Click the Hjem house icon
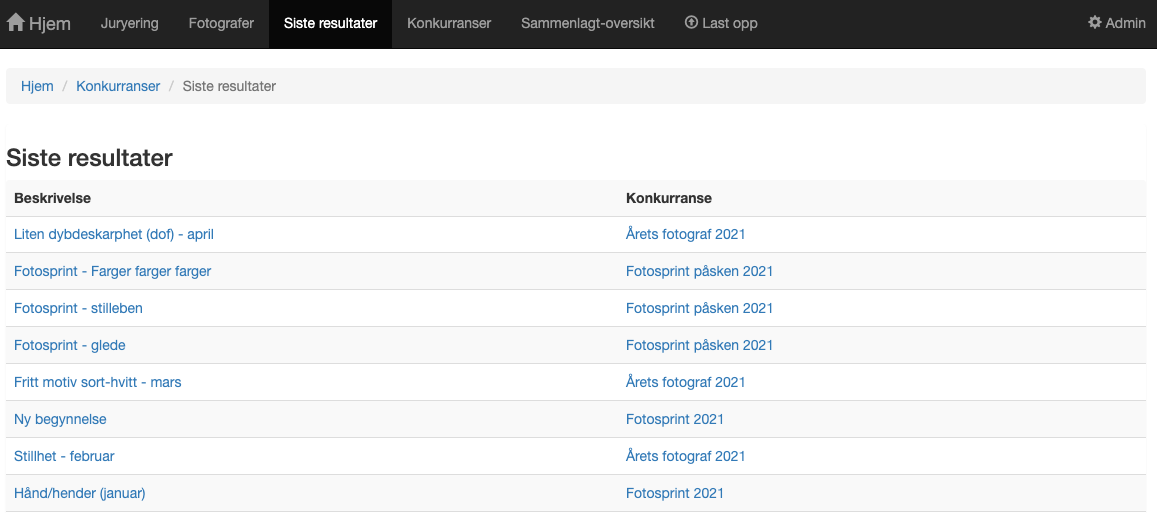Image resolution: width=1157 pixels, height=513 pixels. click(x=15, y=22)
